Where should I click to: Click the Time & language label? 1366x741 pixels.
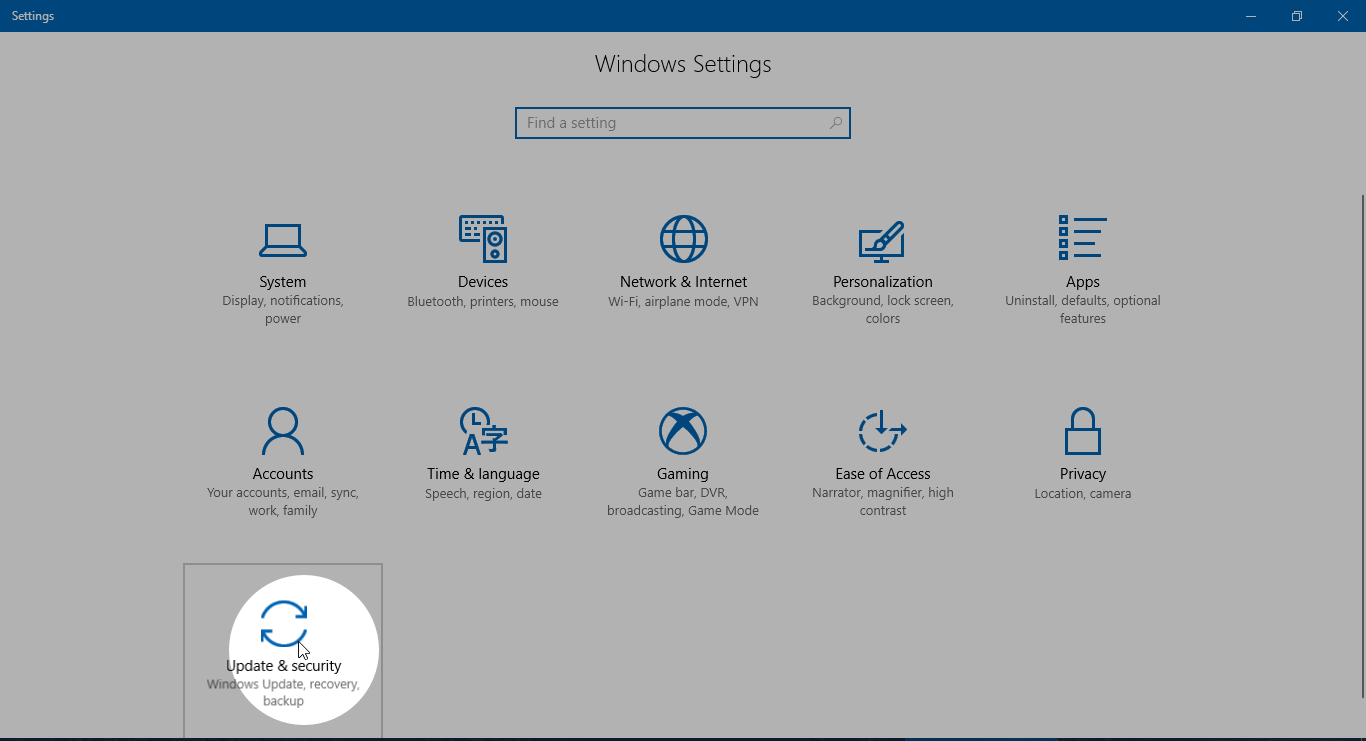(483, 474)
